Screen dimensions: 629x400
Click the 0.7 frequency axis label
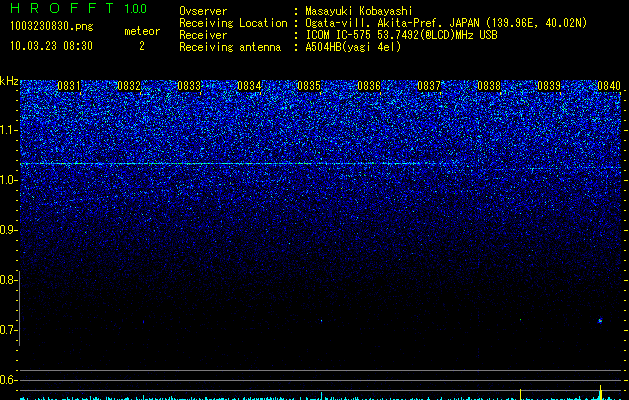click(8, 330)
